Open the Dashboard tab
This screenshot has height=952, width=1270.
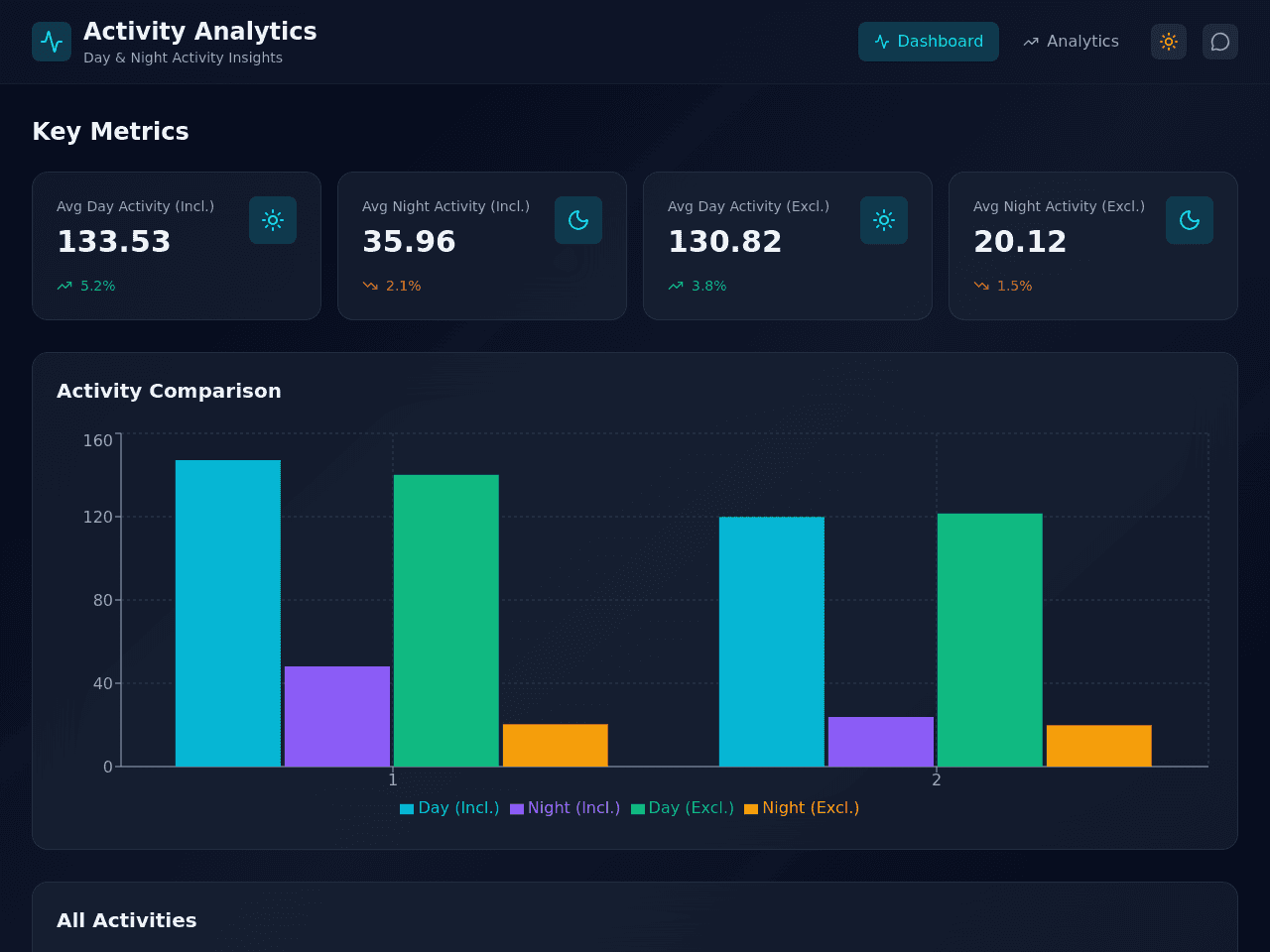point(929,42)
